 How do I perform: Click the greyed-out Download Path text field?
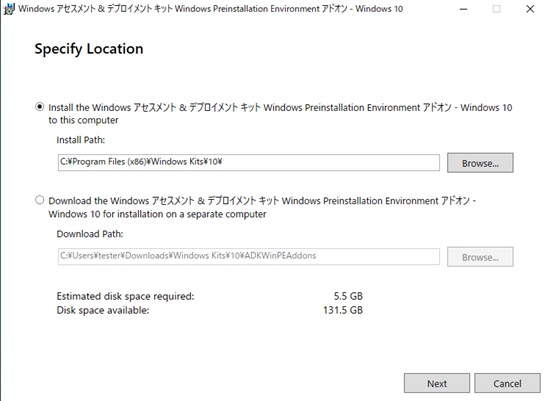coord(249,256)
